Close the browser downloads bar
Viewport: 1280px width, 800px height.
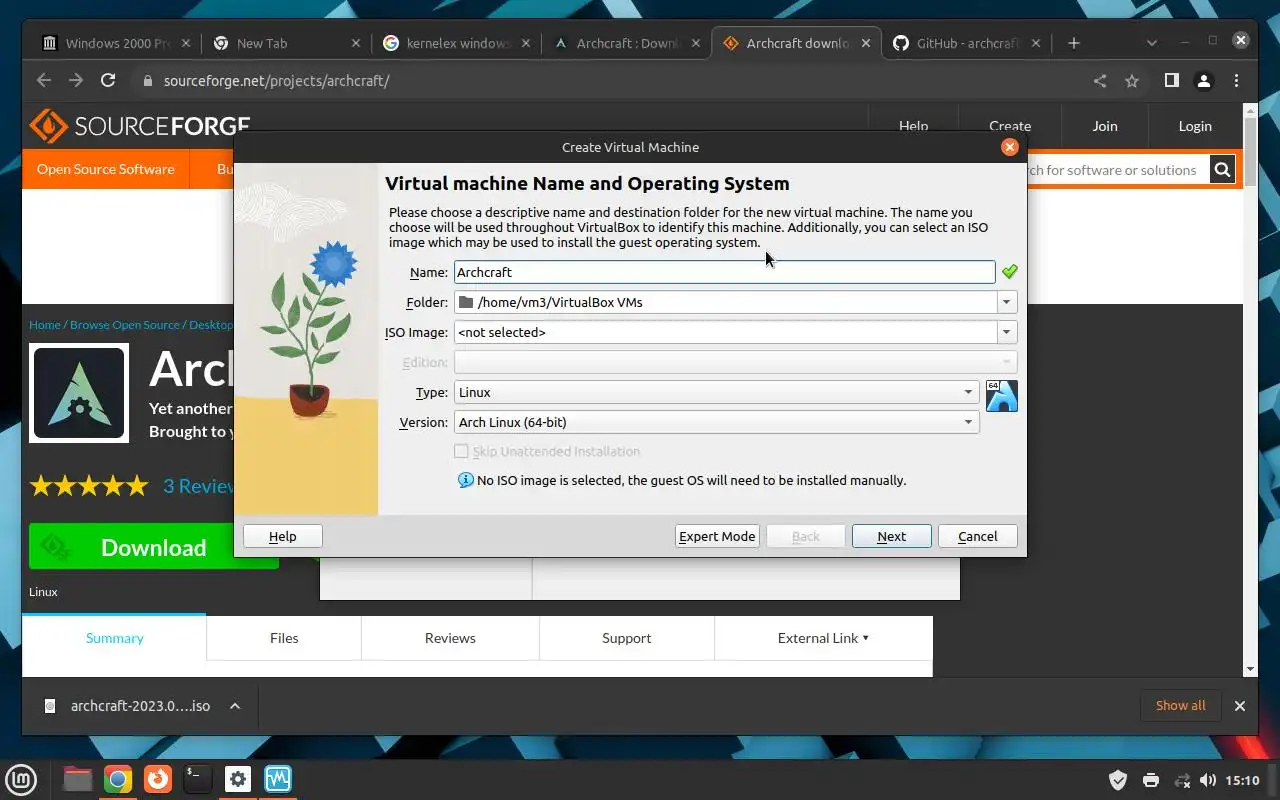(x=1240, y=706)
